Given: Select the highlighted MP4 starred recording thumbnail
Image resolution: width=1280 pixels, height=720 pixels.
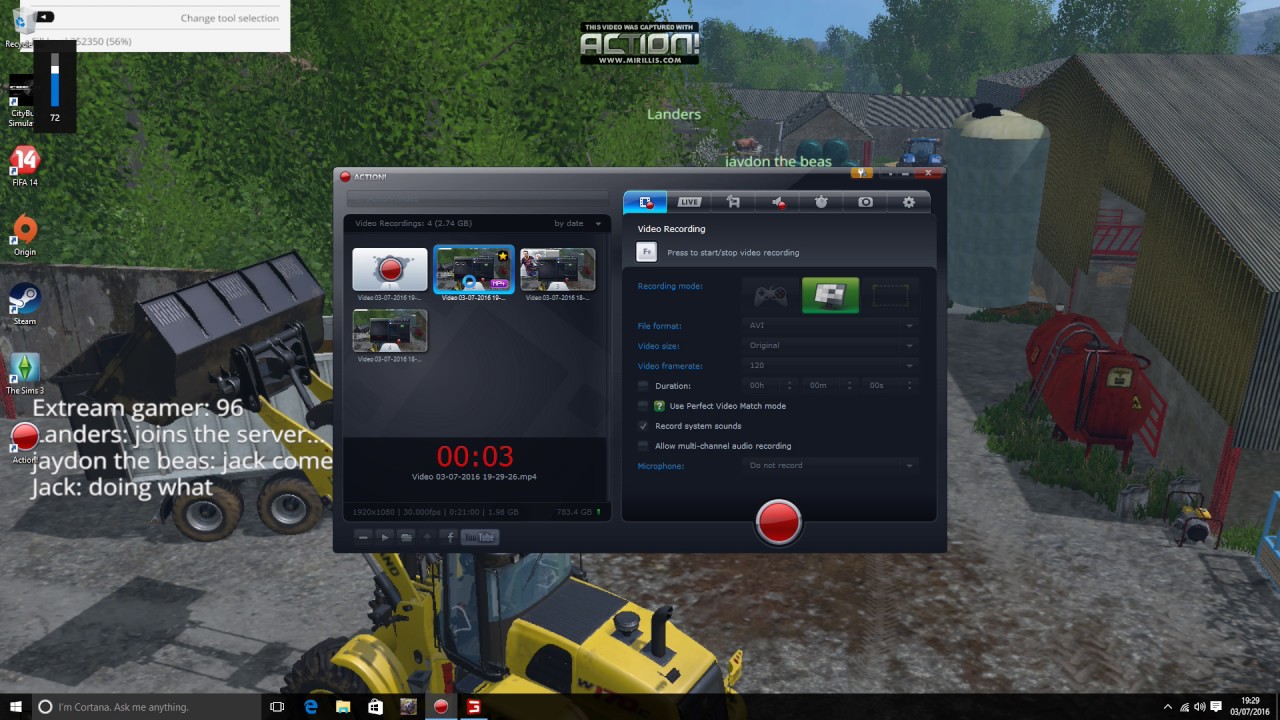Looking at the screenshot, I should [x=474, y=270].
